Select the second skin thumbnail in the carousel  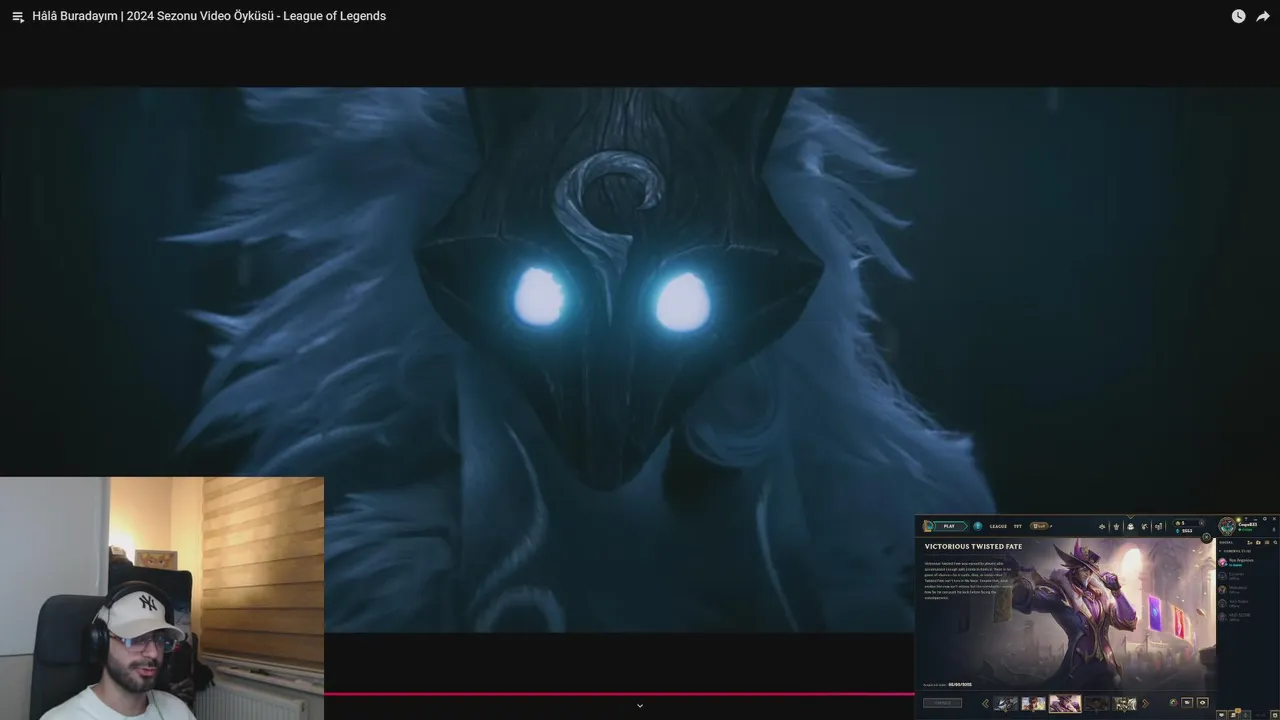pyautogui.click(x=1033, y=703)
